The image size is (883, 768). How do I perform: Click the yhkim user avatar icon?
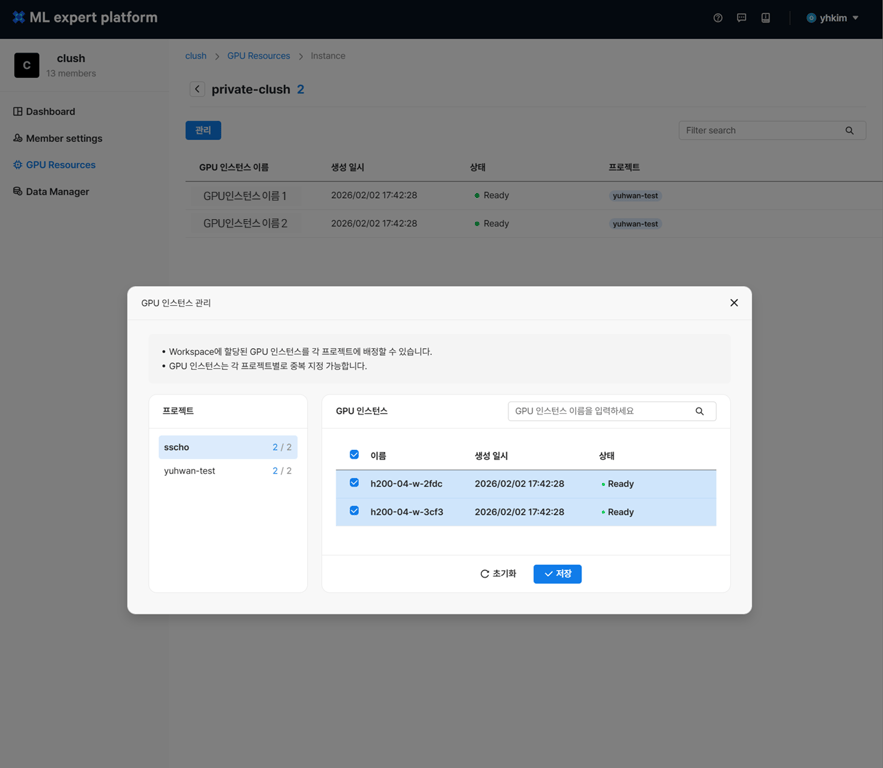811,18
